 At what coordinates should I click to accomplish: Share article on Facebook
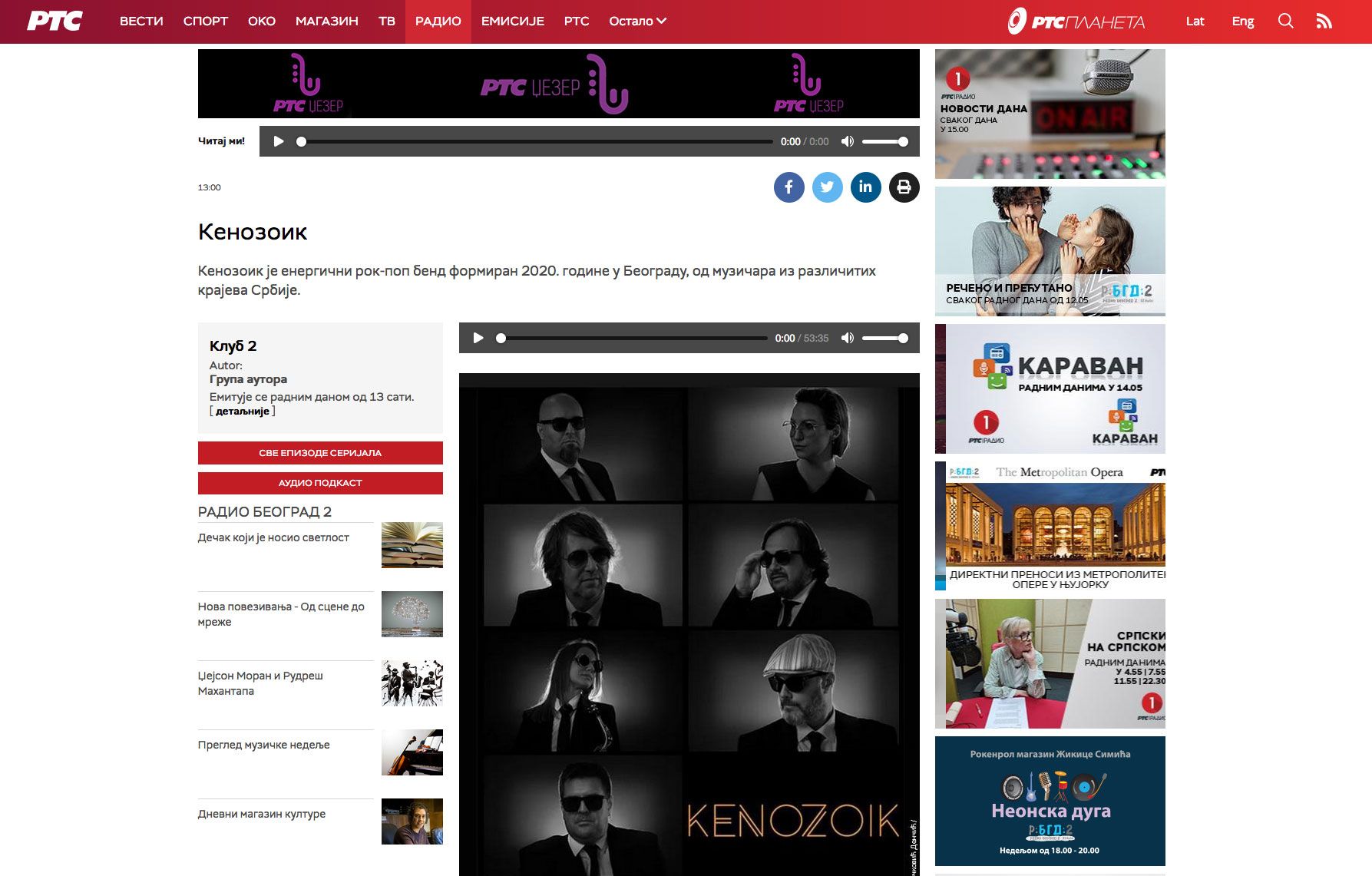[x=788, y=187]
